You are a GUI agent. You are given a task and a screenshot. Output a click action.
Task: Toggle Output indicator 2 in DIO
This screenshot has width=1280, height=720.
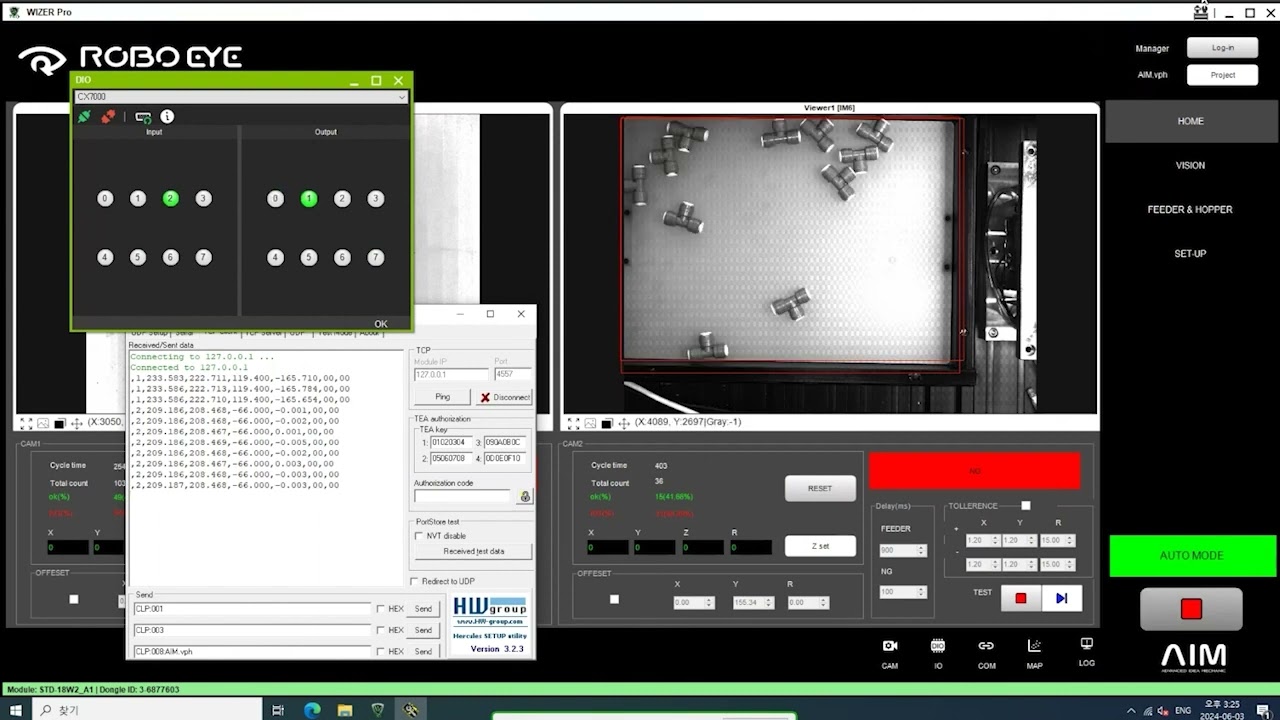(x=342, y=199)
